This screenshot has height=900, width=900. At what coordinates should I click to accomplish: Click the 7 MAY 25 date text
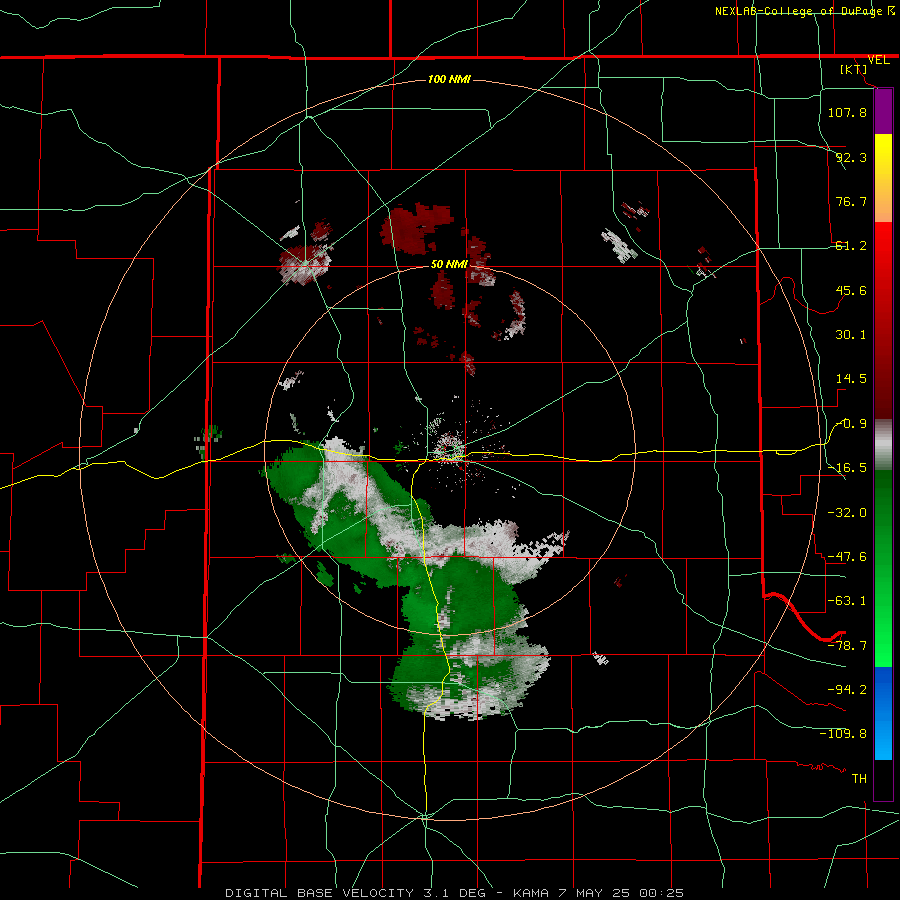pyautogui.click(x=594, y=893)
